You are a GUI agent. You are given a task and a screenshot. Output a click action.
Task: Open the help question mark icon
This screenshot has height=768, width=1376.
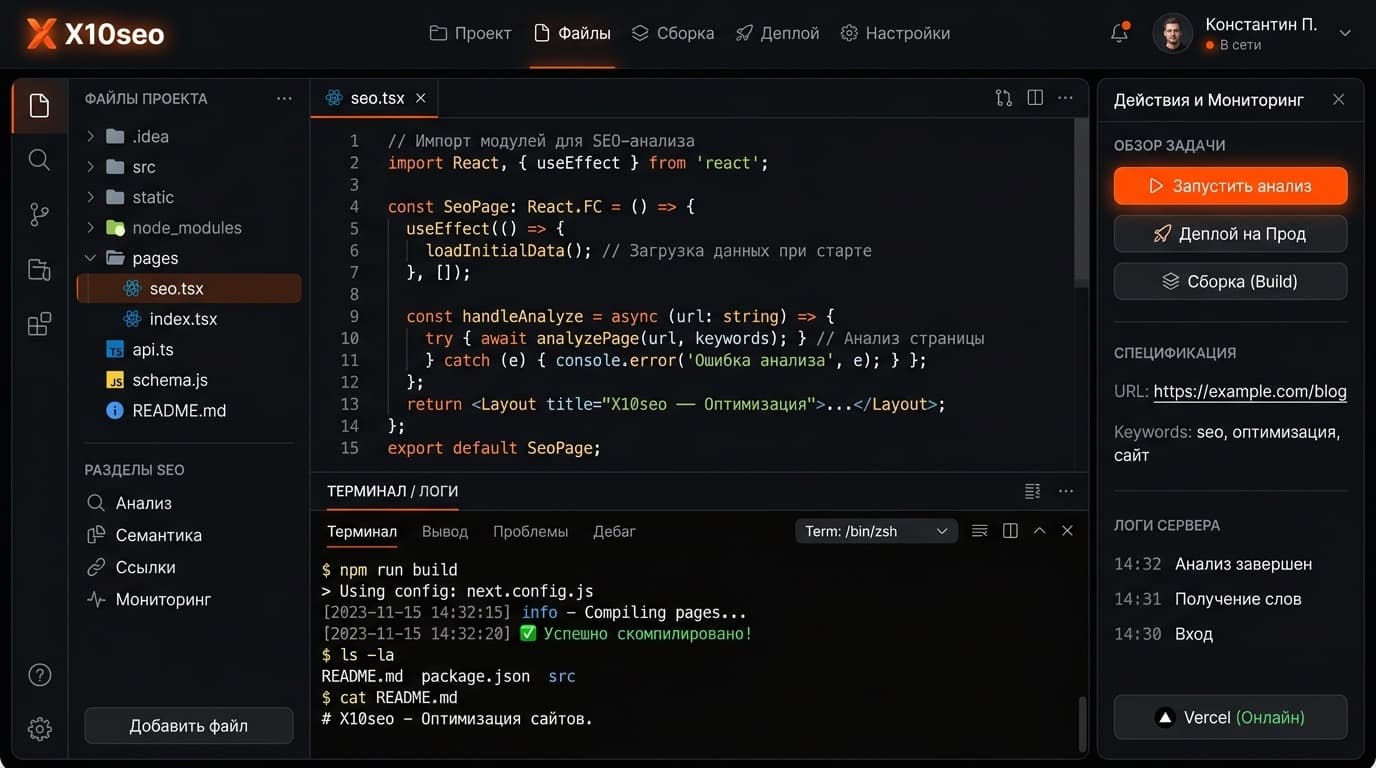pyautogui.click(x=39, y=675)
